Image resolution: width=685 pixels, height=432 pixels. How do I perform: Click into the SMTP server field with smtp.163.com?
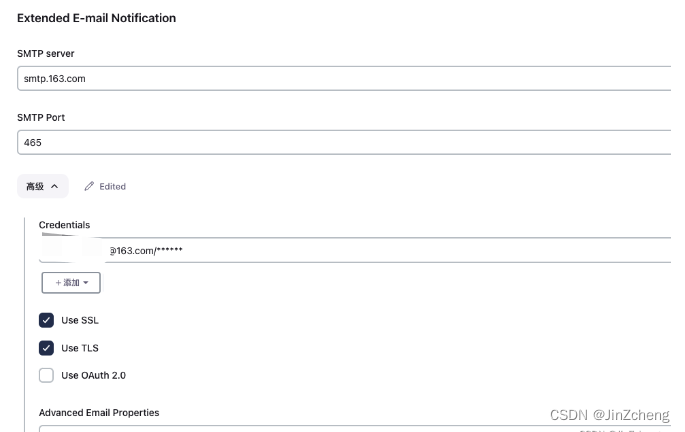click(344, 79)
